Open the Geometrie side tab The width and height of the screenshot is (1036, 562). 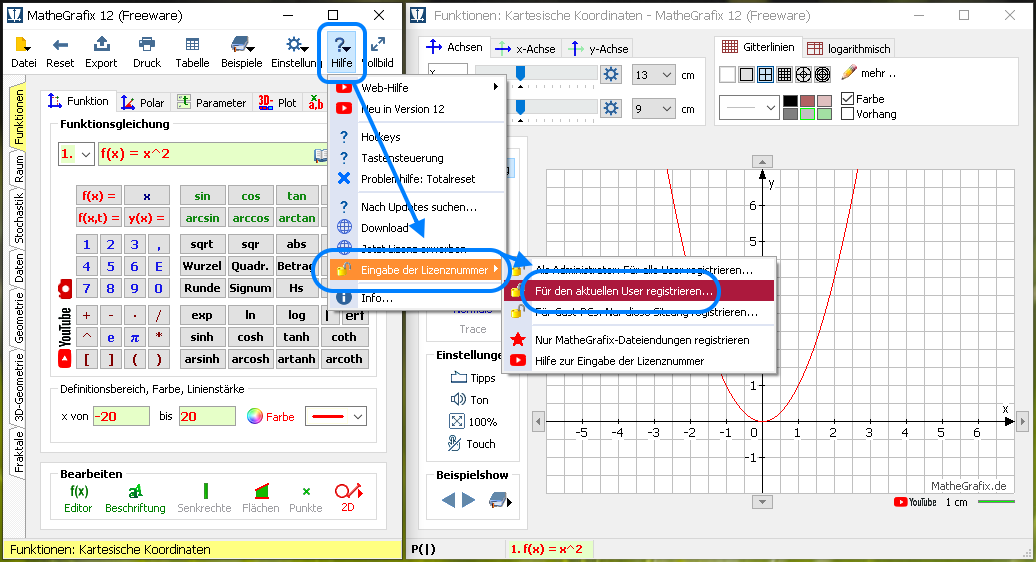[x=18, y=318]
